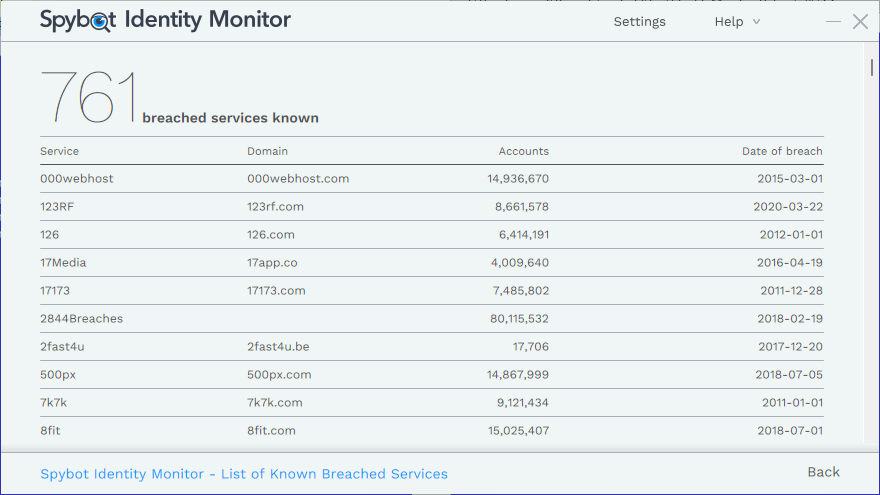Click the 761 breached services count
880x495 pixels.
point(88,97)
